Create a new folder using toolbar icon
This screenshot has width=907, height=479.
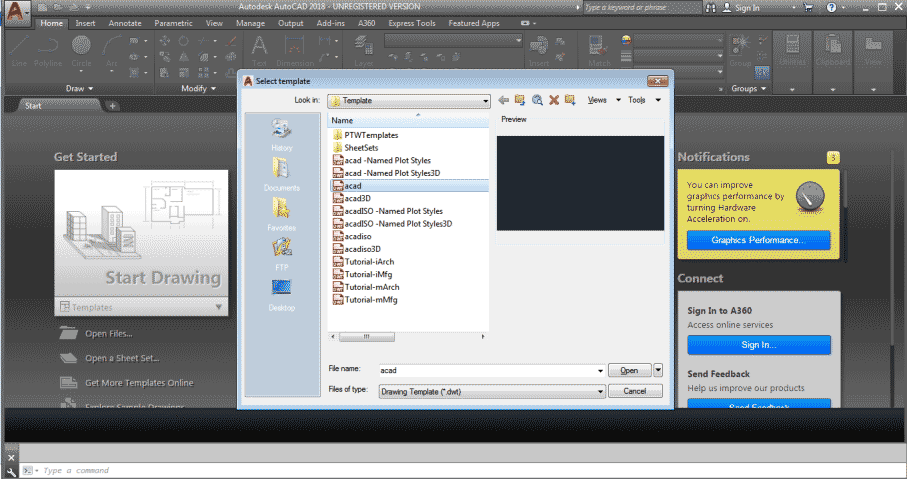pos(569,100)
